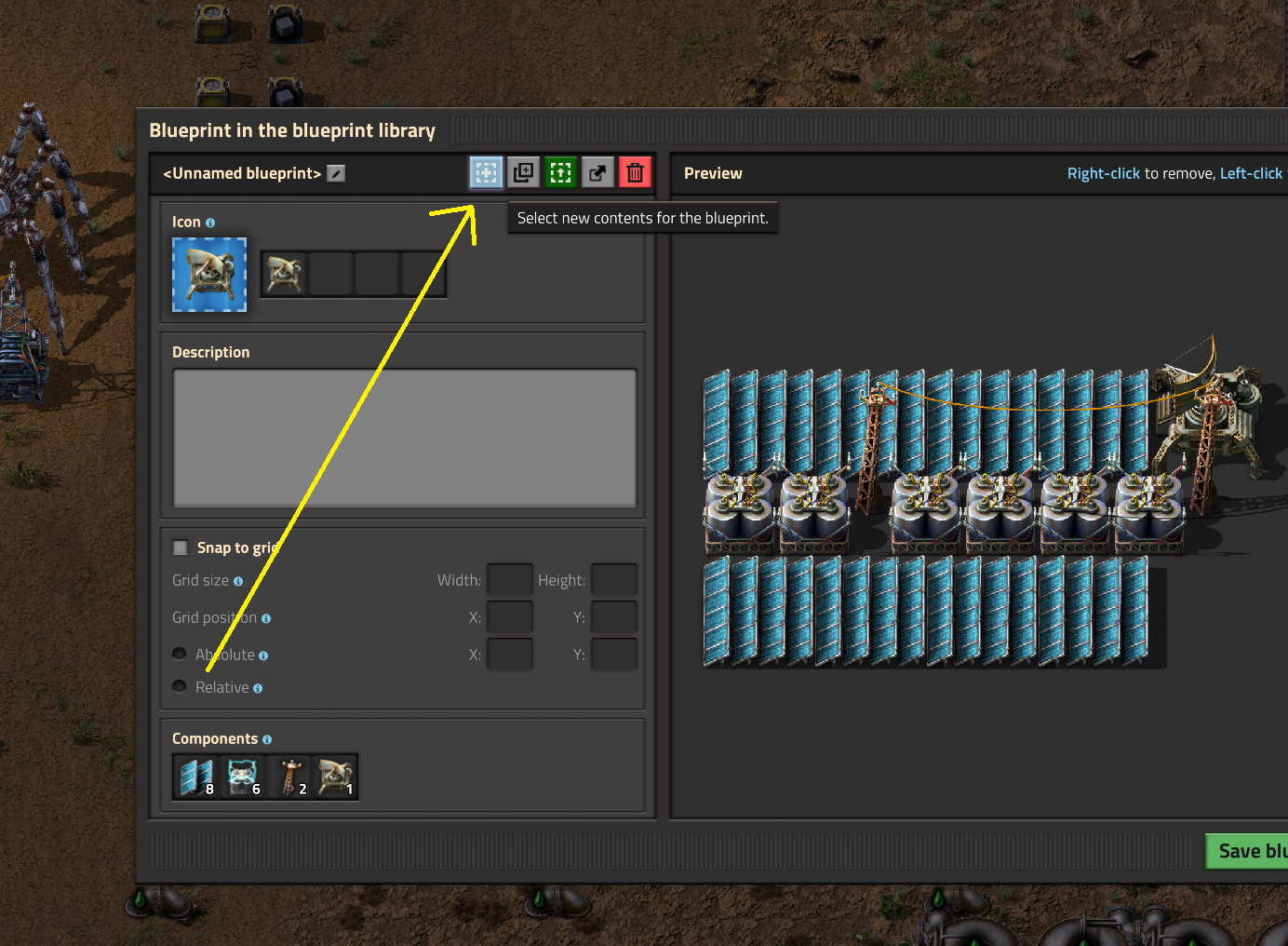Click the Save blueprint button

[x=1247, y=851]
